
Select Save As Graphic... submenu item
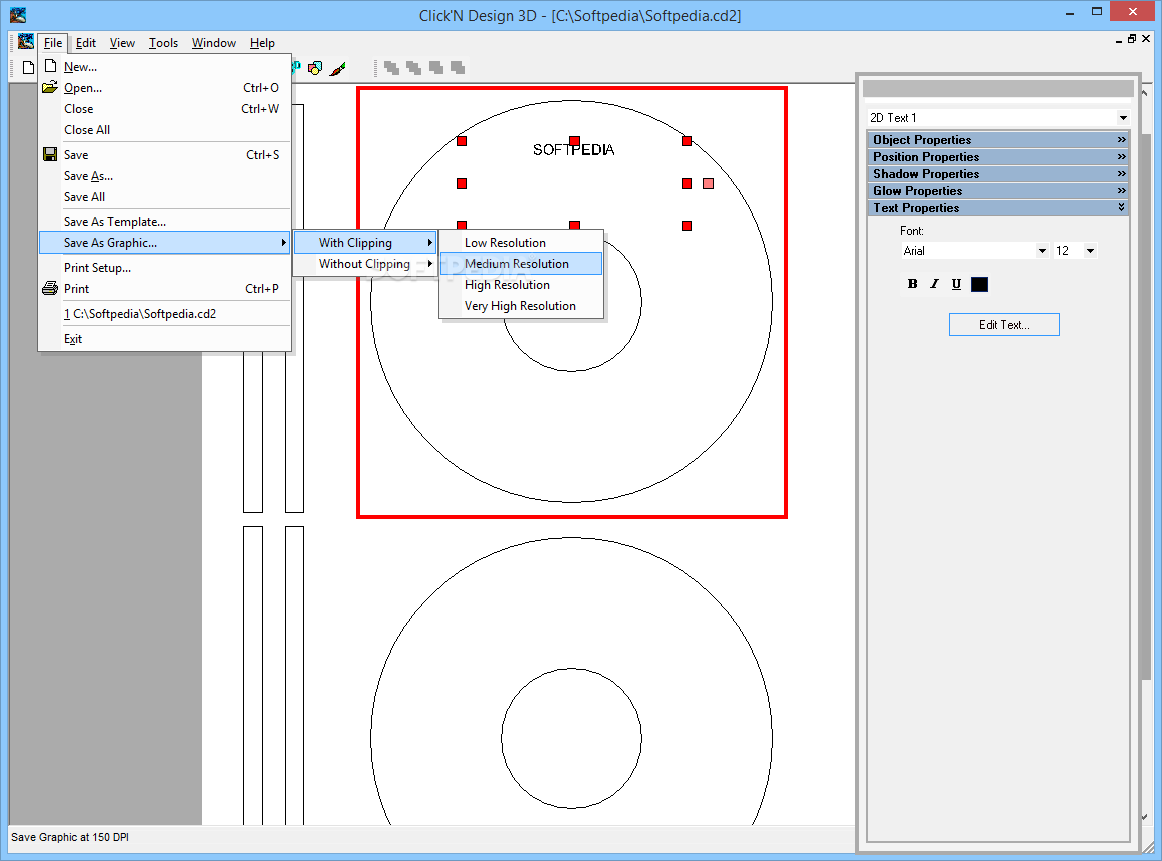[x=165, y=242]
